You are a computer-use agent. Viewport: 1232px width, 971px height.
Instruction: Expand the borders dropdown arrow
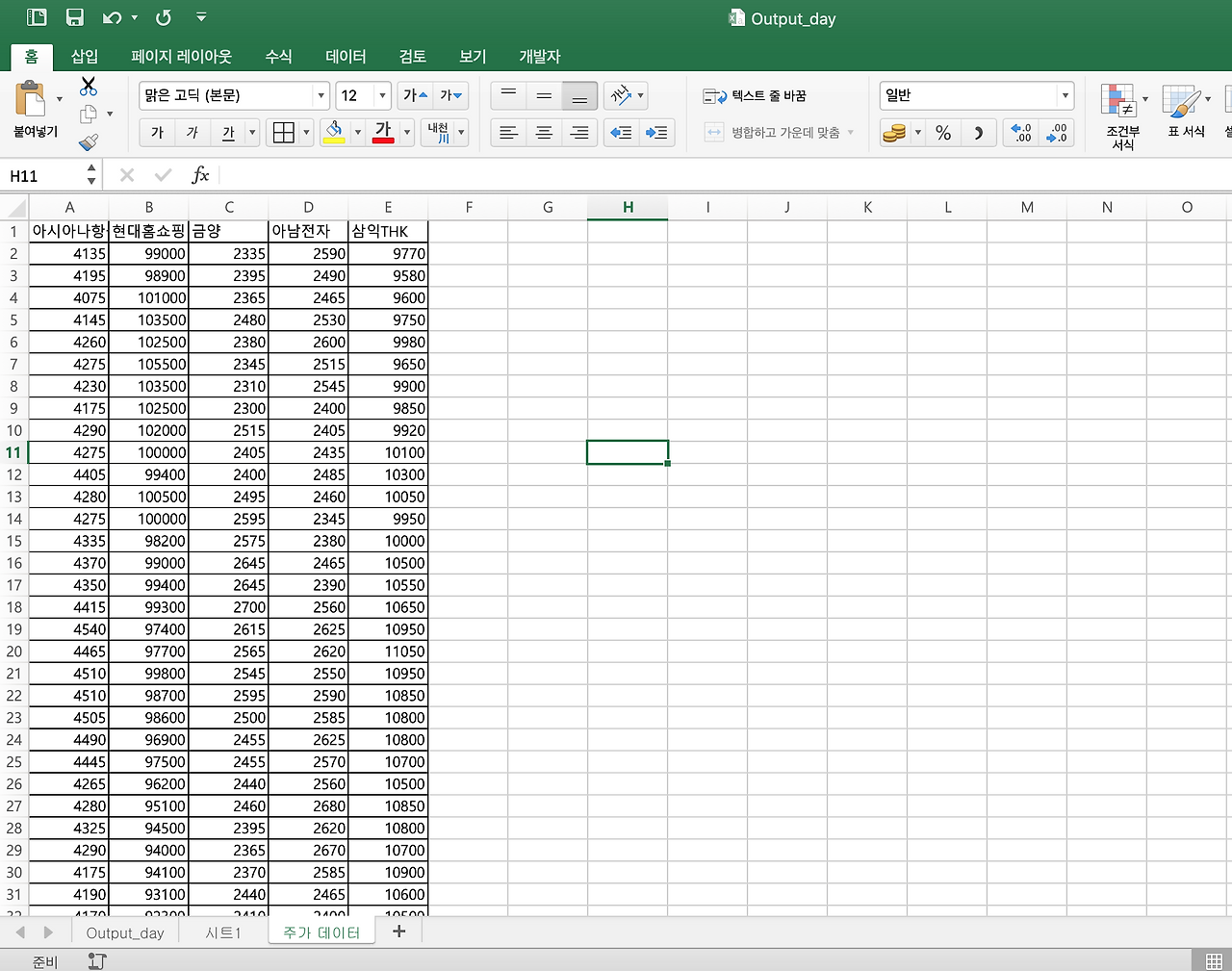point(307,133)
